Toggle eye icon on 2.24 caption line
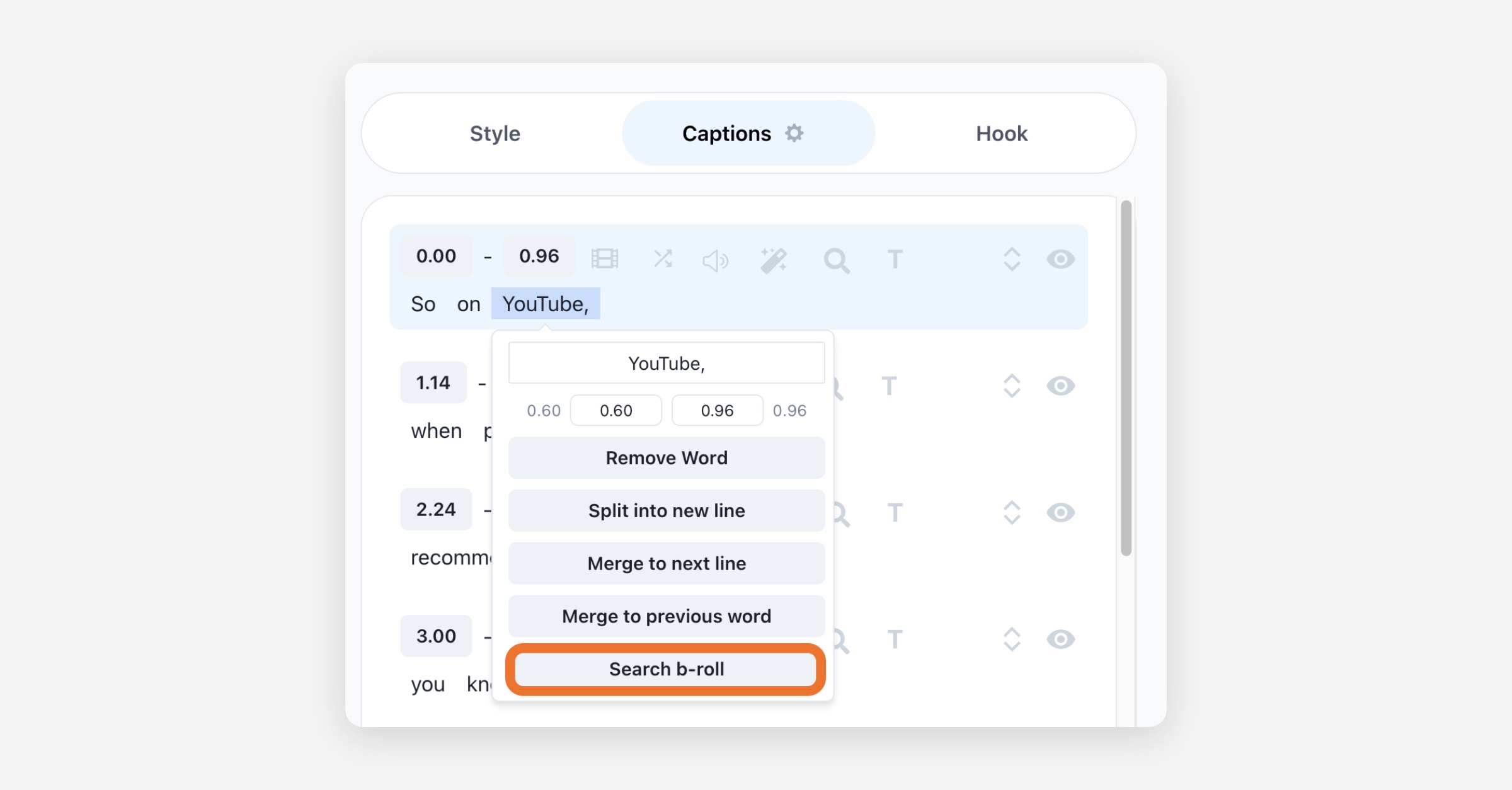Screen dimensions: 1512x790 [1060, 512]
